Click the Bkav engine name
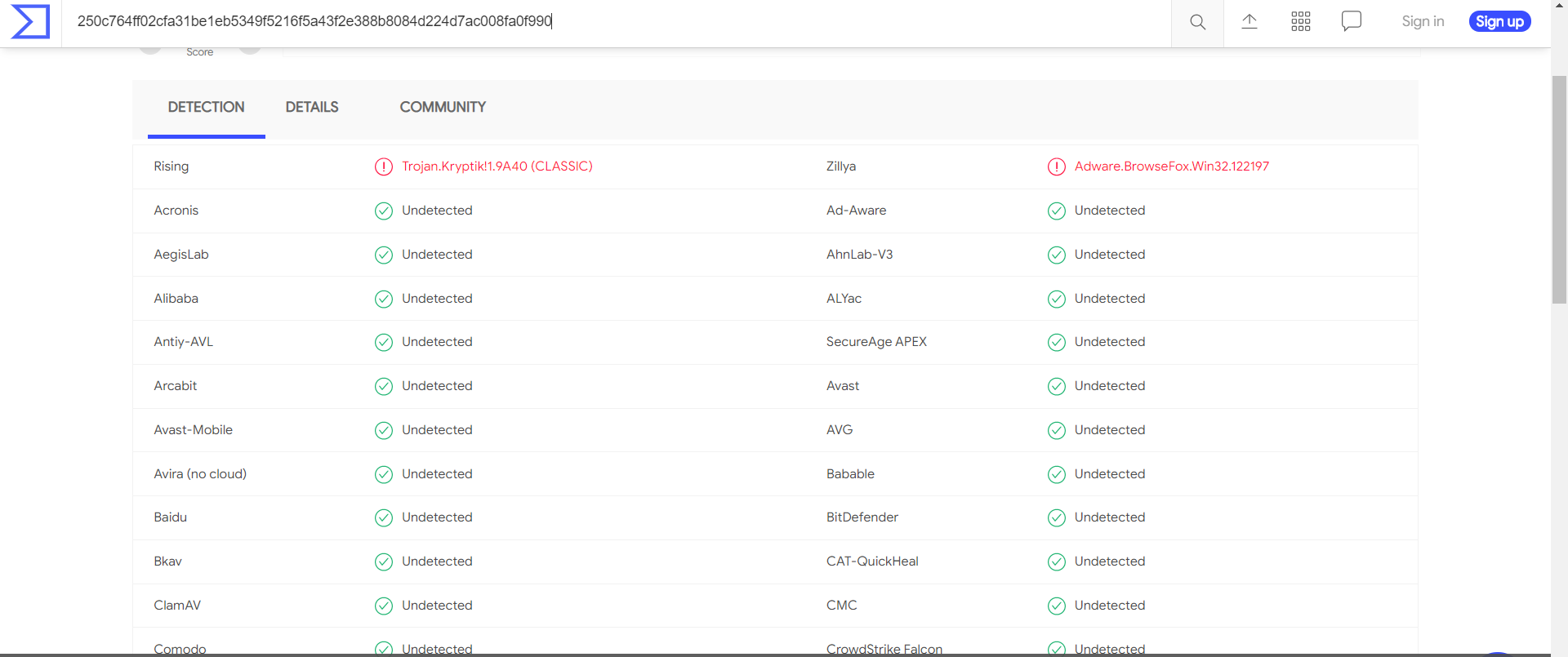Image resolution: width=1568 pixels, height=657 pixels. 168,562
